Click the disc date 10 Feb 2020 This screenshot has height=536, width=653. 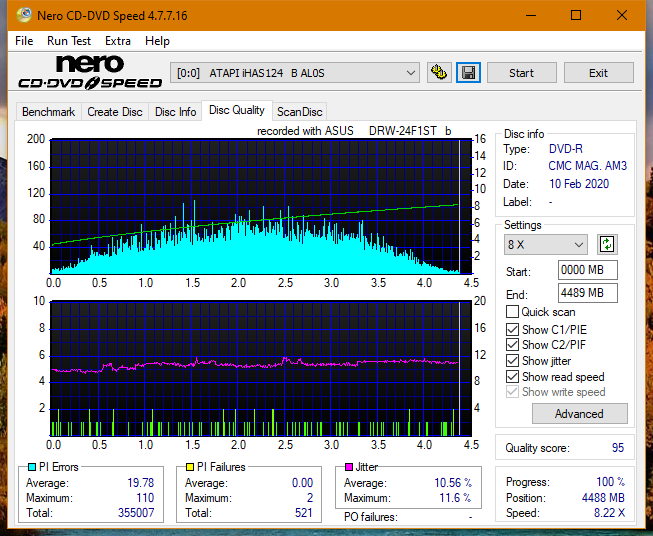(x=579, y=184)
